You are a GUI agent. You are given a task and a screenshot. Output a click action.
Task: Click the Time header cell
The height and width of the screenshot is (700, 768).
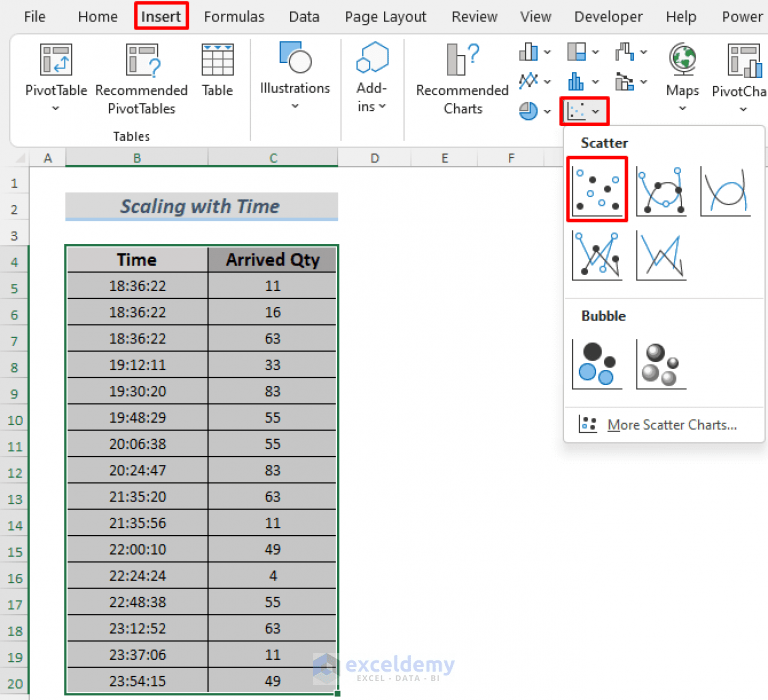[137, 260]
